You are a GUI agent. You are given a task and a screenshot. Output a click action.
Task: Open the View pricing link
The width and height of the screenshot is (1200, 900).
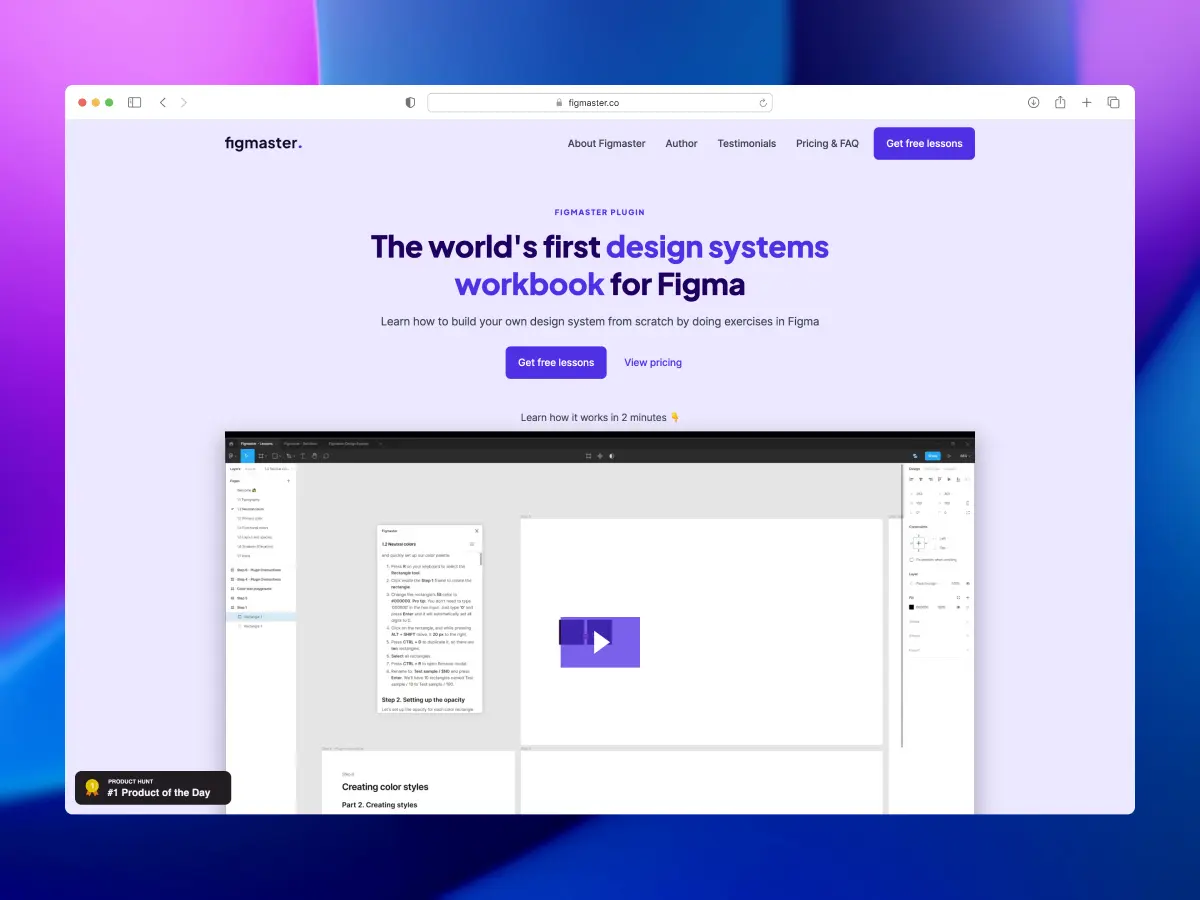coord(652,362)
